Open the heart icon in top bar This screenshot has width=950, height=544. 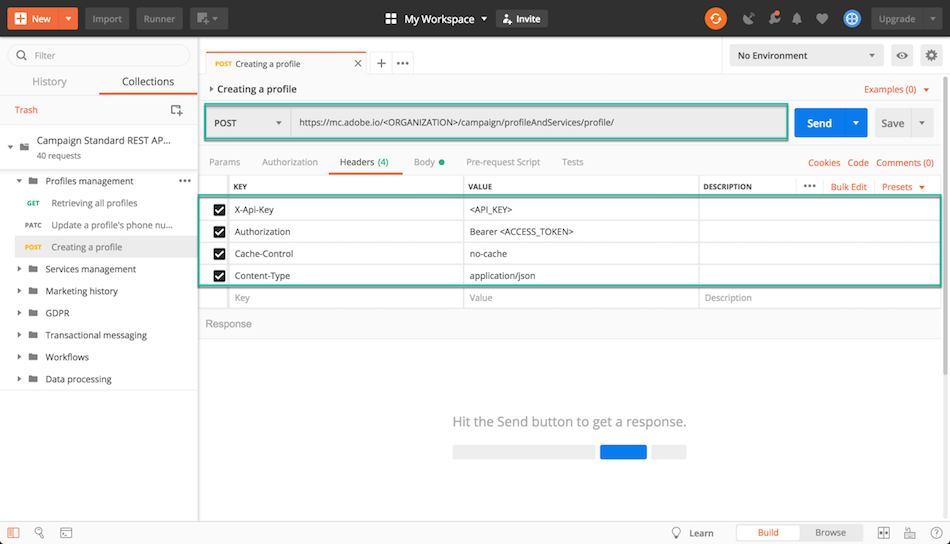tap(822, 18)
